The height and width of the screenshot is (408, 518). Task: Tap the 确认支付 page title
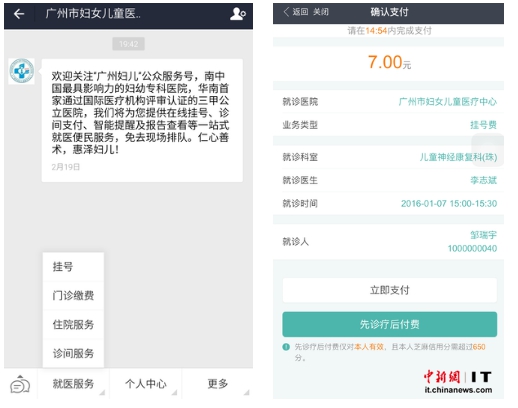pos(389,12)
